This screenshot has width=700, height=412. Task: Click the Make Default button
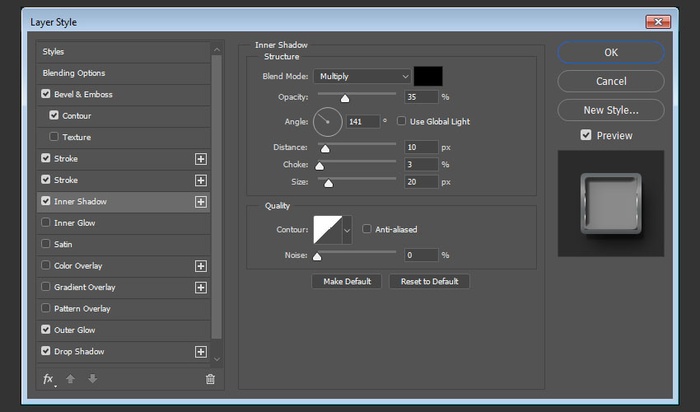click(x=347, y=282)
